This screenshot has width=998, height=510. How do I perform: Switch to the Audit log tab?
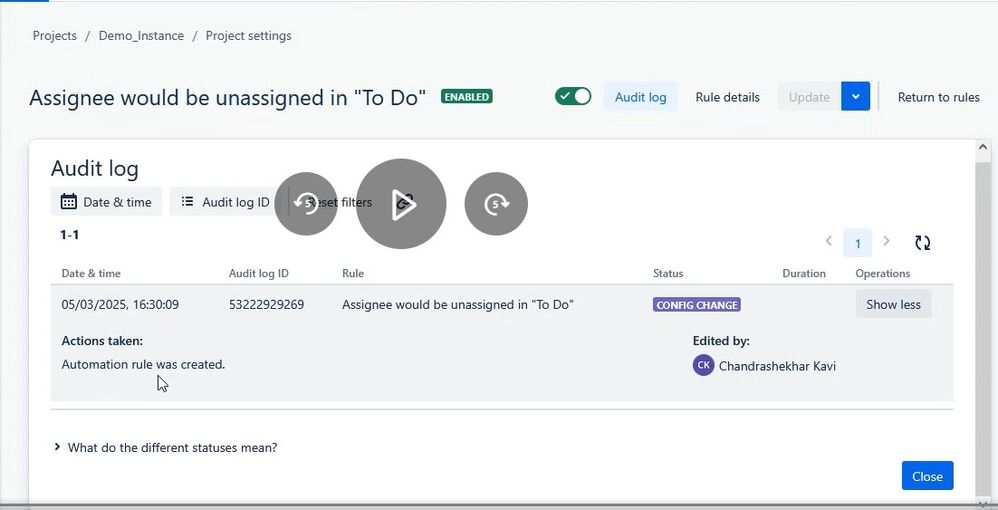640,97
